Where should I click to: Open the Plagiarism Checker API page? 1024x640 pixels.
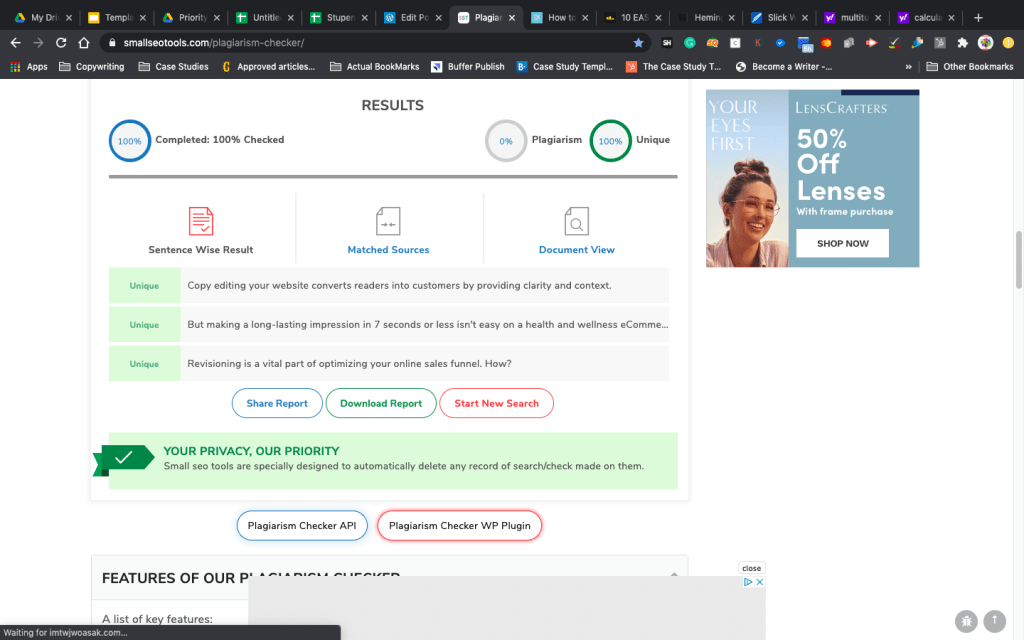[301, 524]
